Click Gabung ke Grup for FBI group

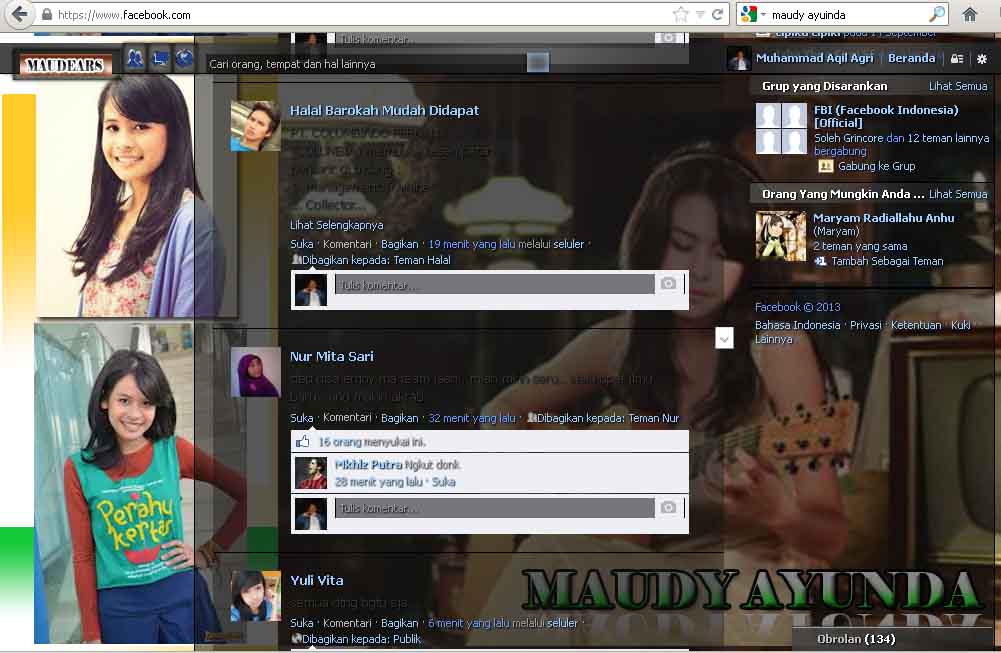876,166
